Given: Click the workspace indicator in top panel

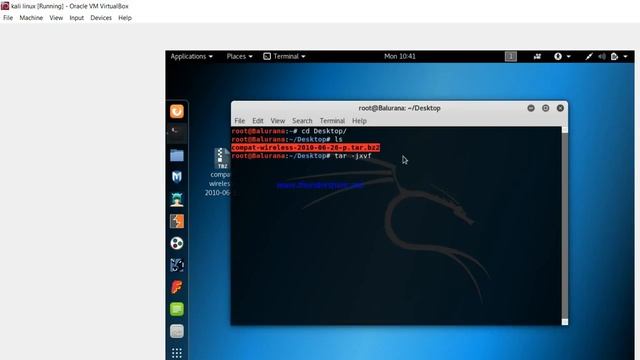Looking at the screenshot, I should coord(511,56).
